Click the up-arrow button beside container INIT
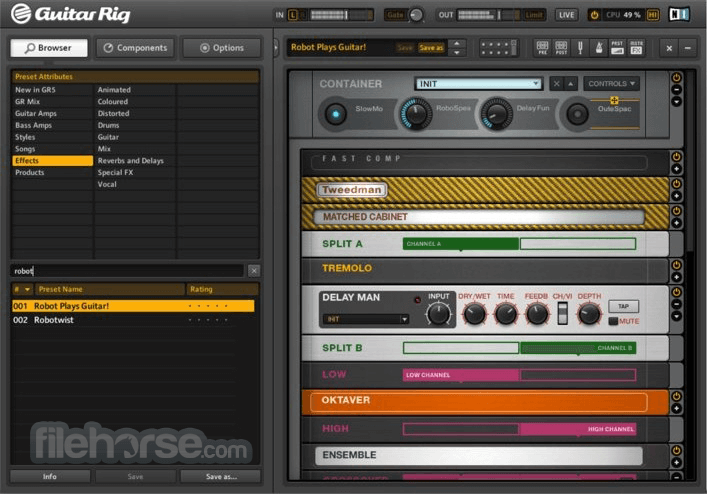 [x=570, y=84]
